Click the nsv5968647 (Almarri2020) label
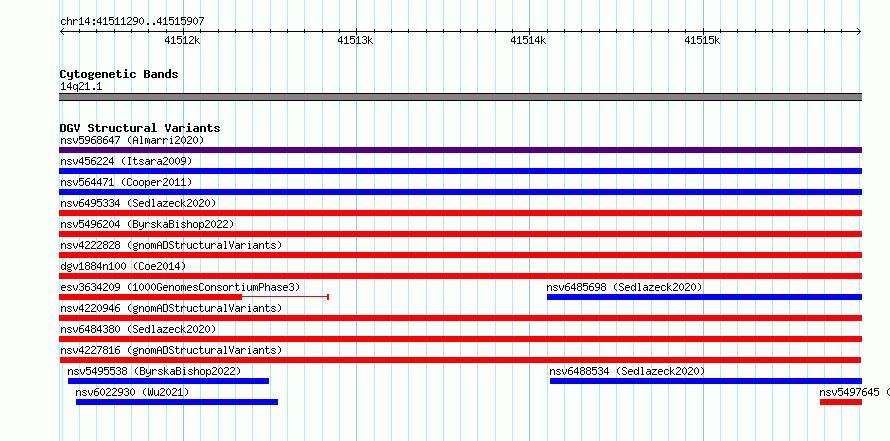Screen dimensions: 890x441 coord(132,140)
